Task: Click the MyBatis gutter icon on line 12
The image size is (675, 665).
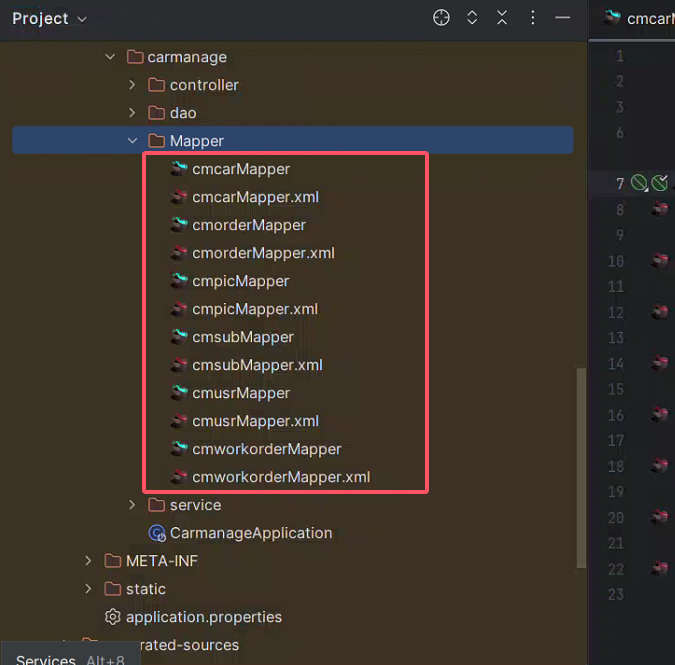Action: pos(660,312)
